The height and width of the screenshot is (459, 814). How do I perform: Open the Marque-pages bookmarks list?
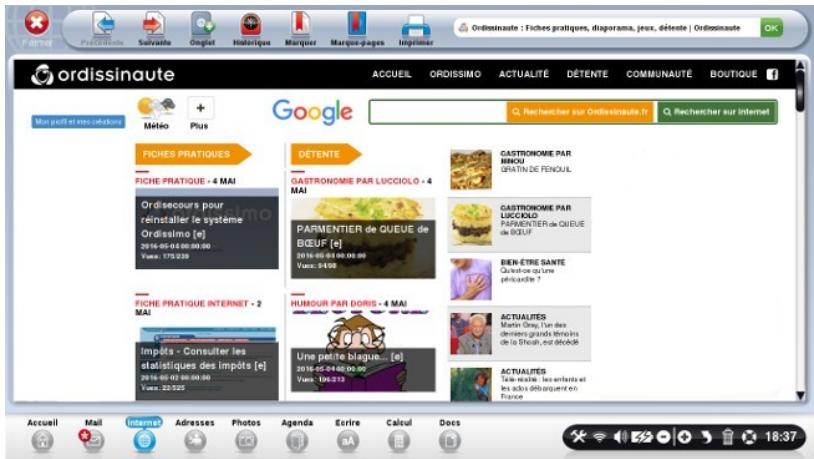(357, 29)
